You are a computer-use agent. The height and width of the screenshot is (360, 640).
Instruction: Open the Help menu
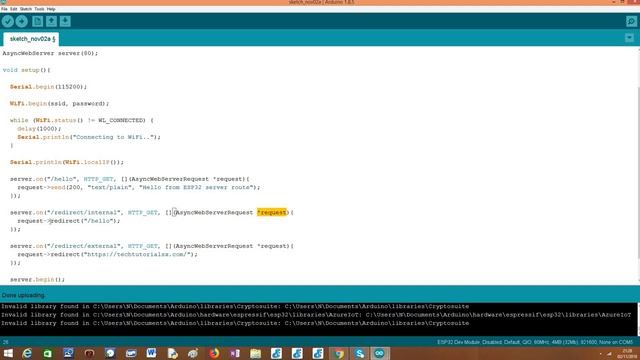(x=51, y=9)
